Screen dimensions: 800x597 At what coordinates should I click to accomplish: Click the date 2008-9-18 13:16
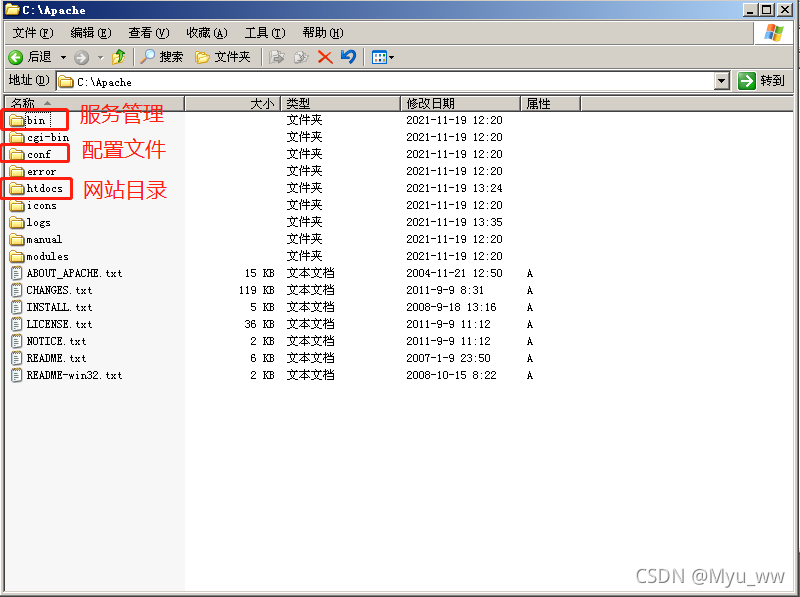pos(451,307)
